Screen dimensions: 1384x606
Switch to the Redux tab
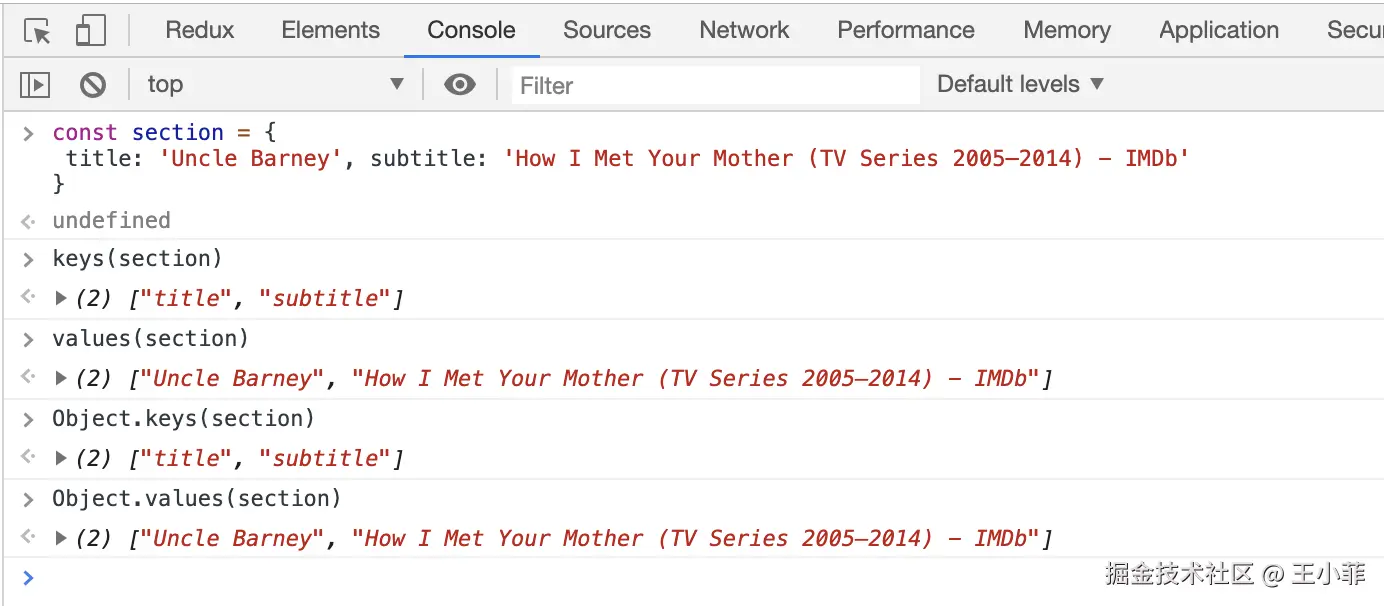coord(200,30)
